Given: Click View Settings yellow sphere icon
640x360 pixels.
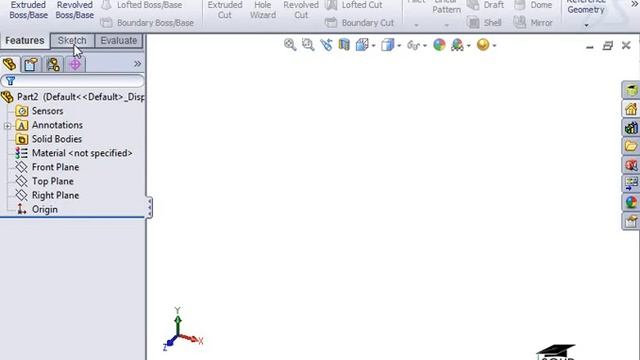Looking at the screenshot, I should pos(483,44).
